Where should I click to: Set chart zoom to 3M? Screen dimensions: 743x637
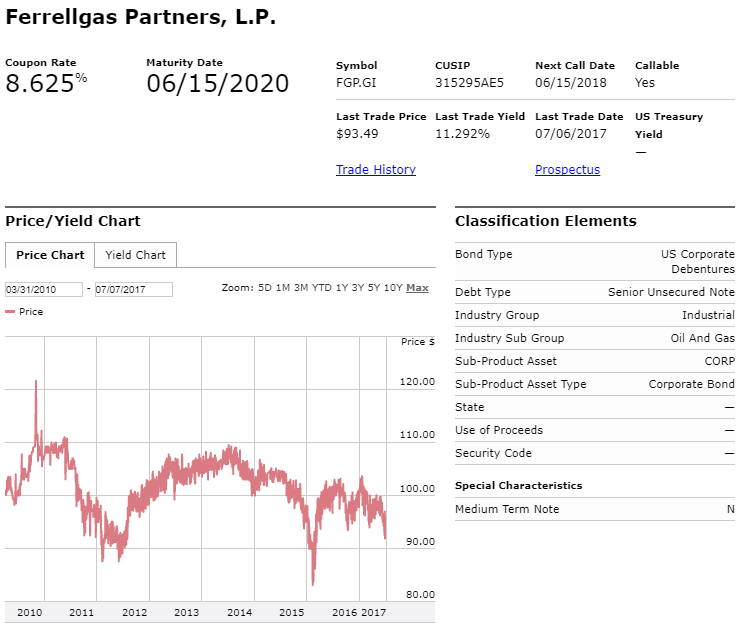301,288
